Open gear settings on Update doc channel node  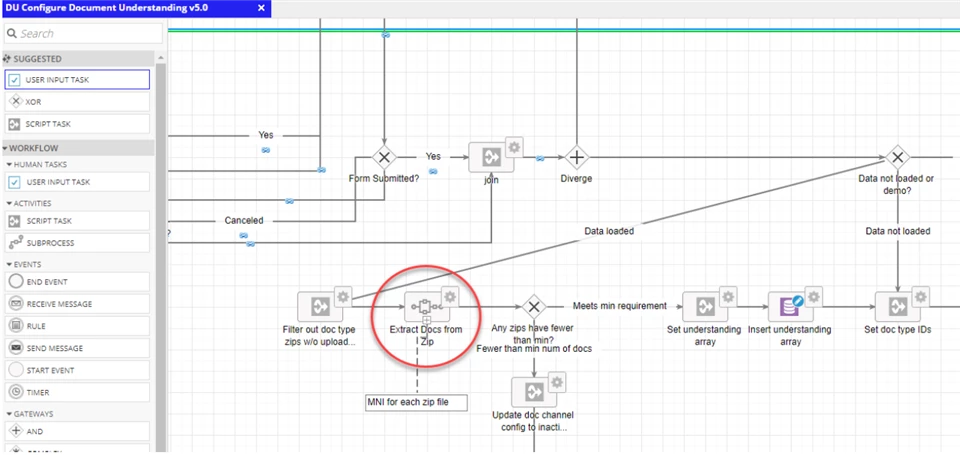click(557, 382)
